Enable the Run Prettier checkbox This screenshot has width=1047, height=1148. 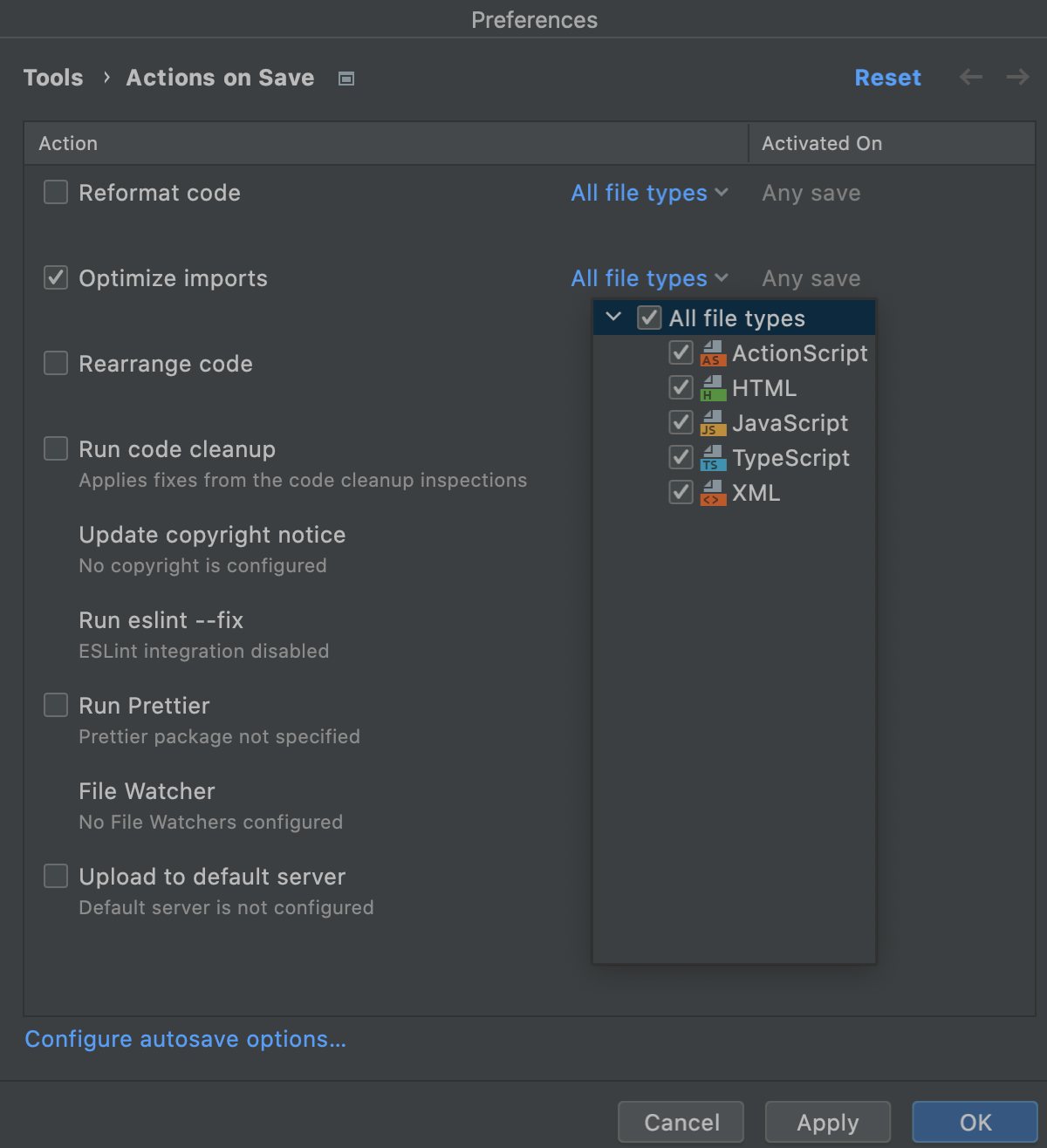pos(55,705)
